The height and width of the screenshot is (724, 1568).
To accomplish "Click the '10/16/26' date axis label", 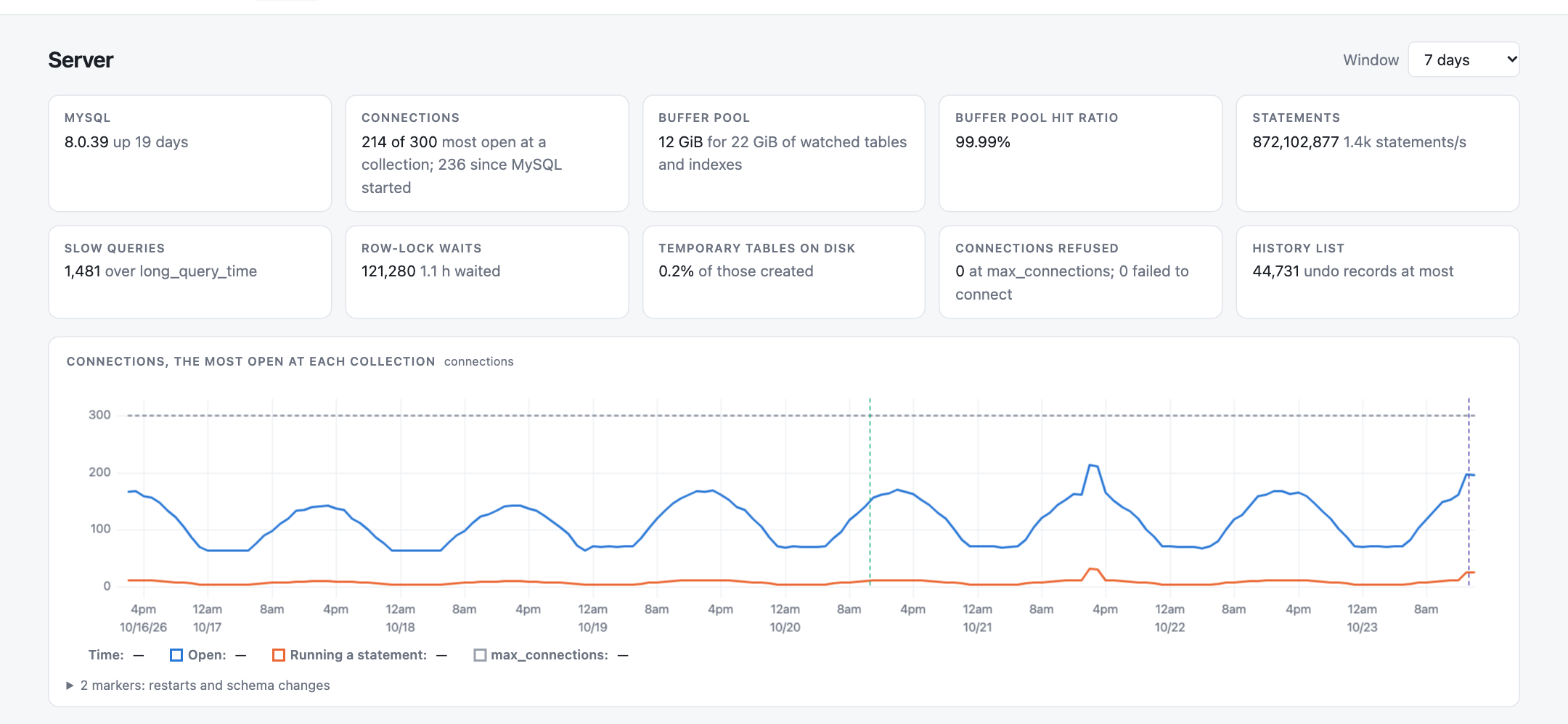I will click(143, 628).
